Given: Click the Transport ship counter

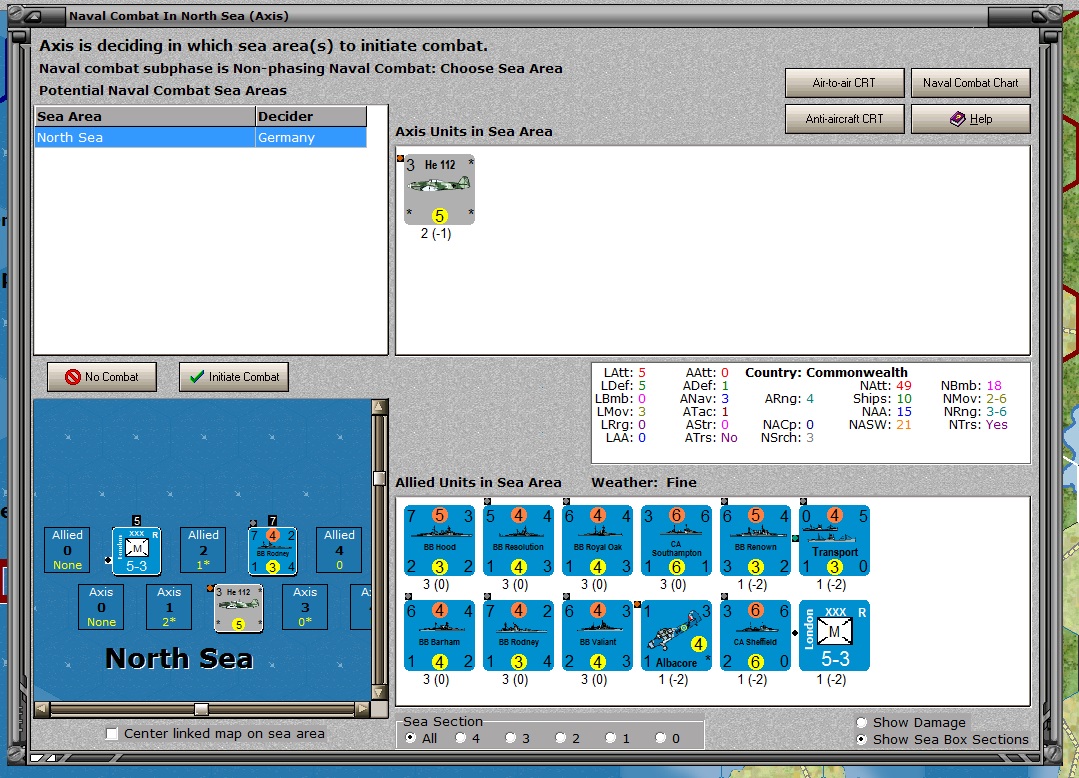Looking at the screenshot, I should [x=834, y=541].
